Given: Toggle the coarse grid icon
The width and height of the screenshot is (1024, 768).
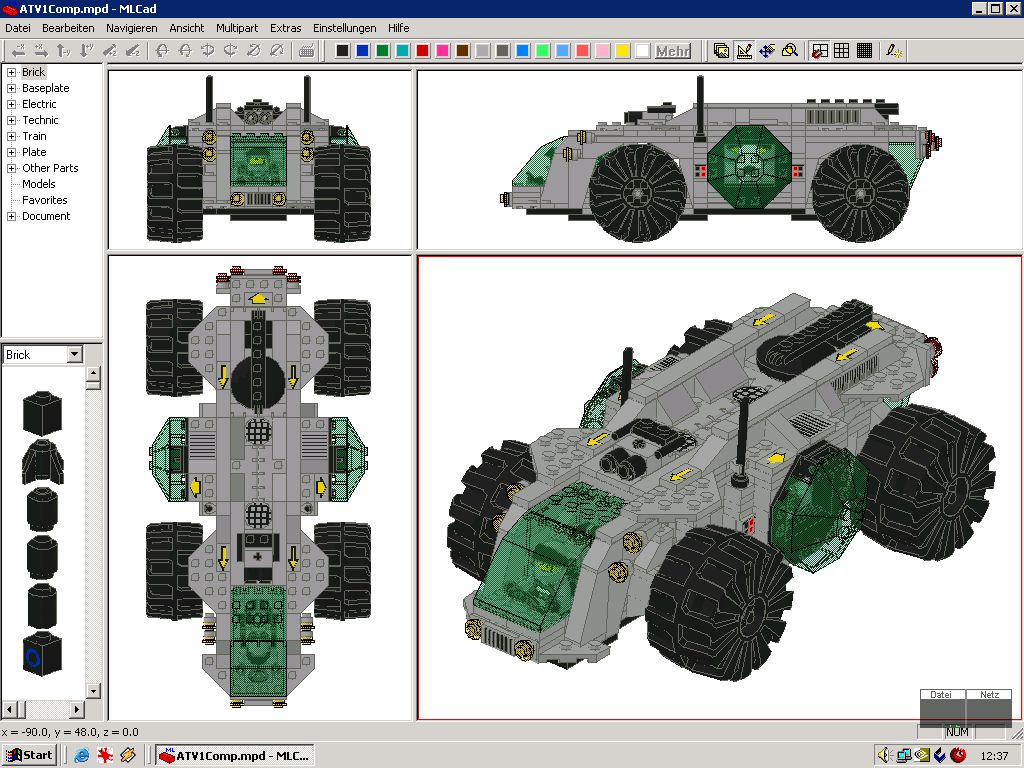Looking at the screenshot, I should 842,50.
